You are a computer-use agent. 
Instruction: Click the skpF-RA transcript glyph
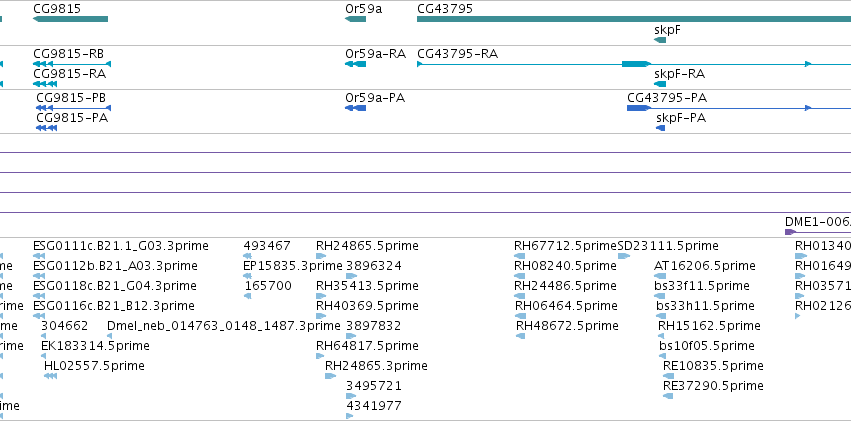(660, 84)
